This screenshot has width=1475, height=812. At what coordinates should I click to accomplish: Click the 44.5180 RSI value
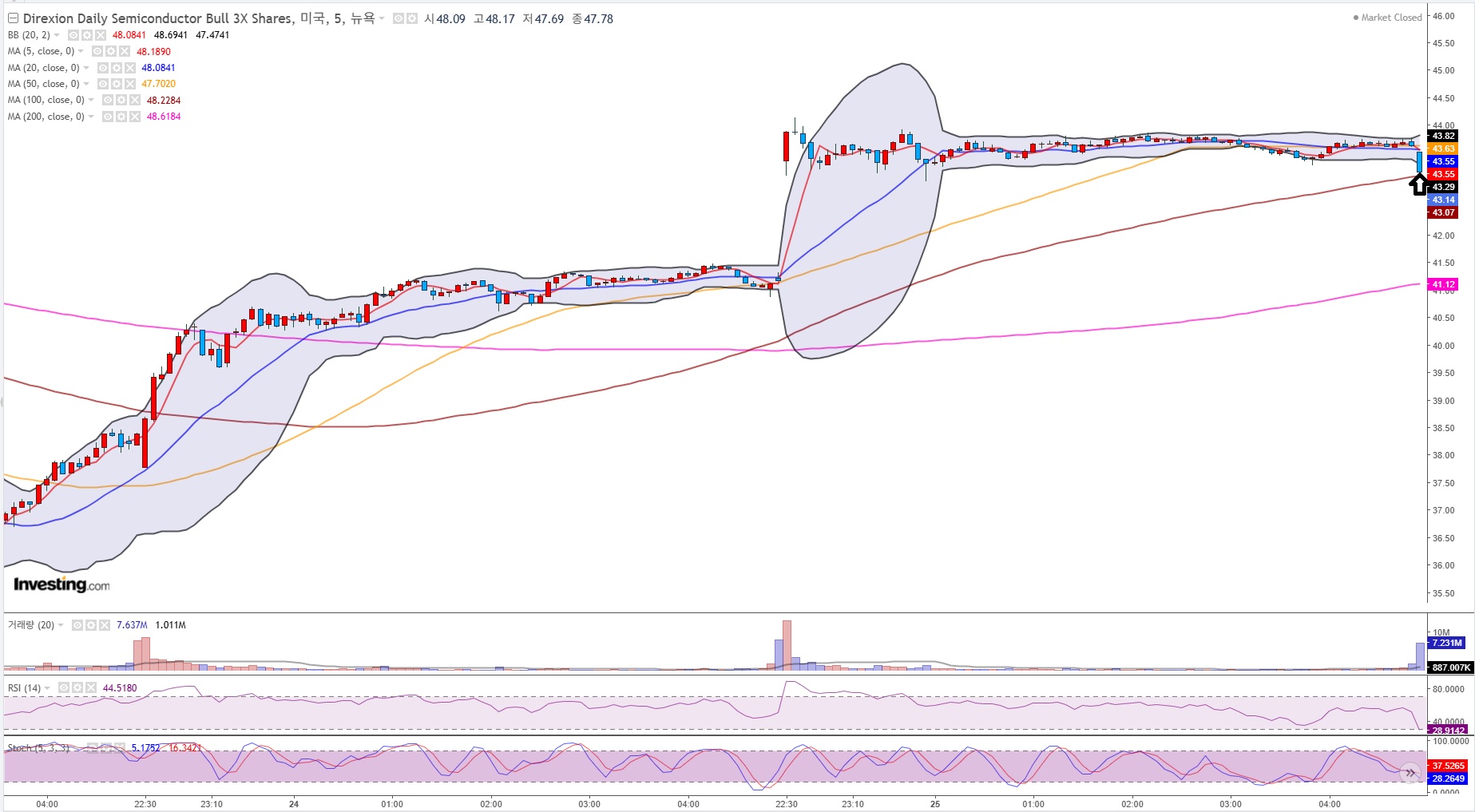coord(120,688)
